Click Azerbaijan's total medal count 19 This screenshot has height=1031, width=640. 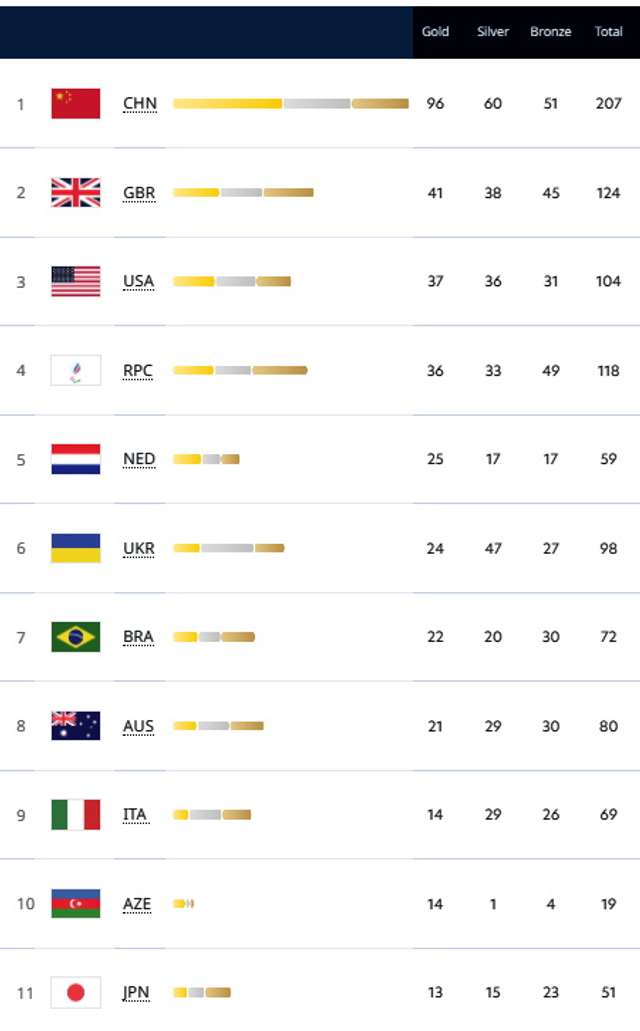609,904
